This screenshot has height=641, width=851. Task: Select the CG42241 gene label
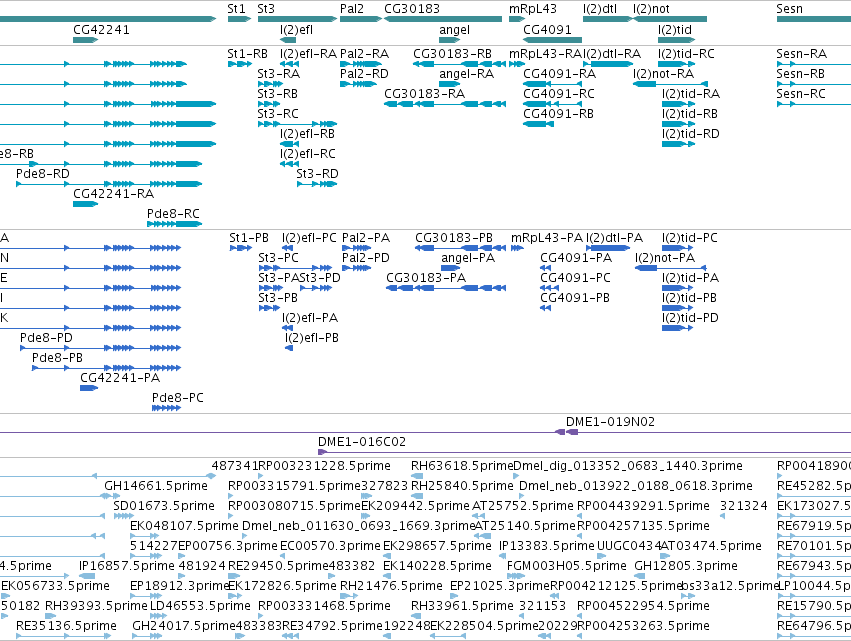coord(101,30)
